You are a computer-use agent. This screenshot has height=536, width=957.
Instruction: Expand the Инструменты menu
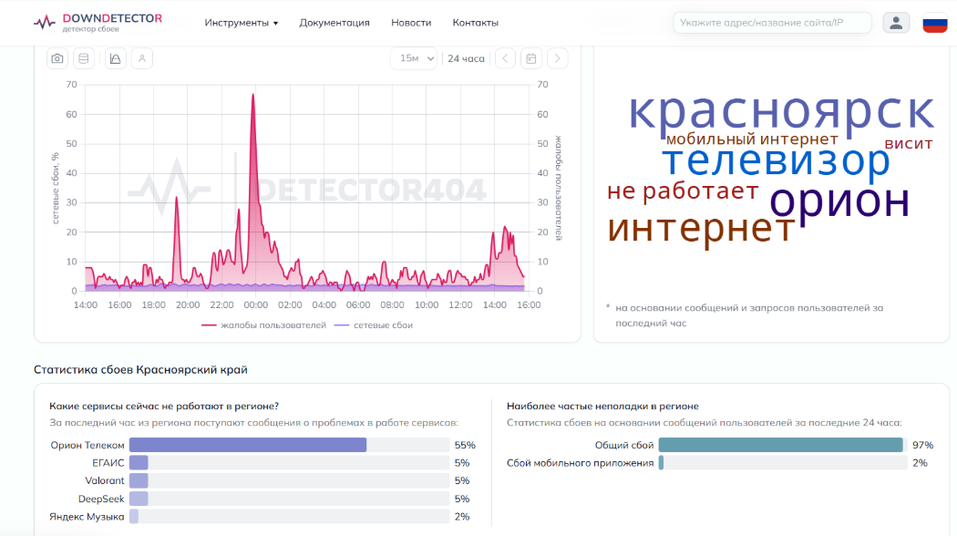(x=241, y=23)
